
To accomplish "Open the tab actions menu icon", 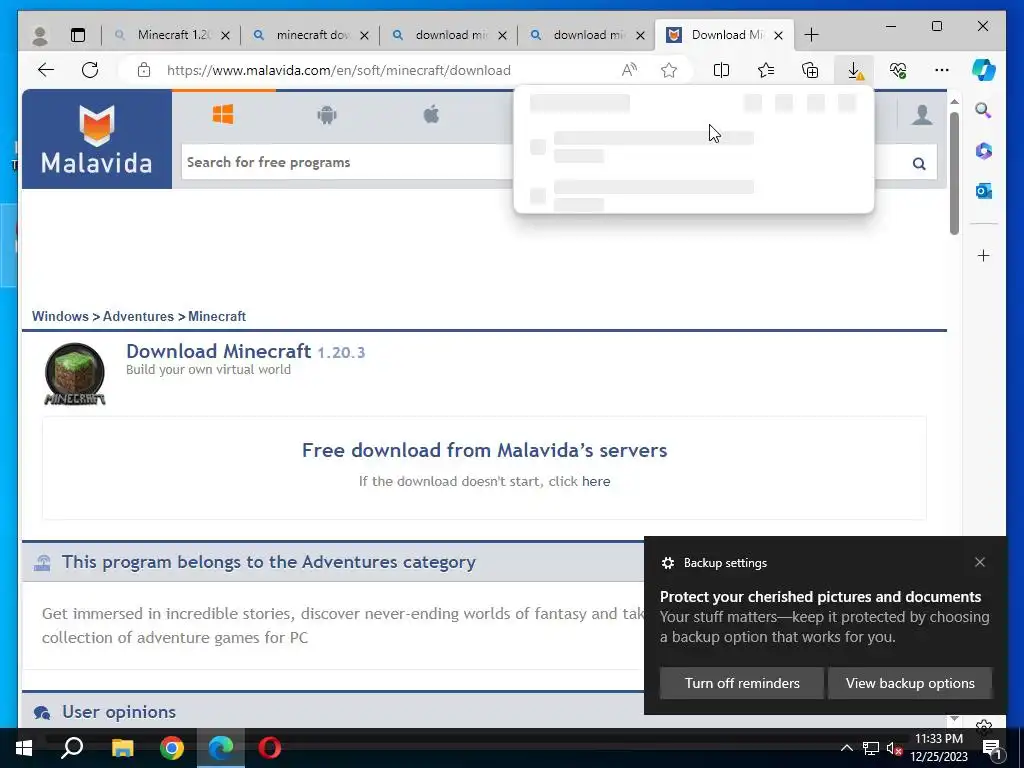I will [x=78, y=35].
